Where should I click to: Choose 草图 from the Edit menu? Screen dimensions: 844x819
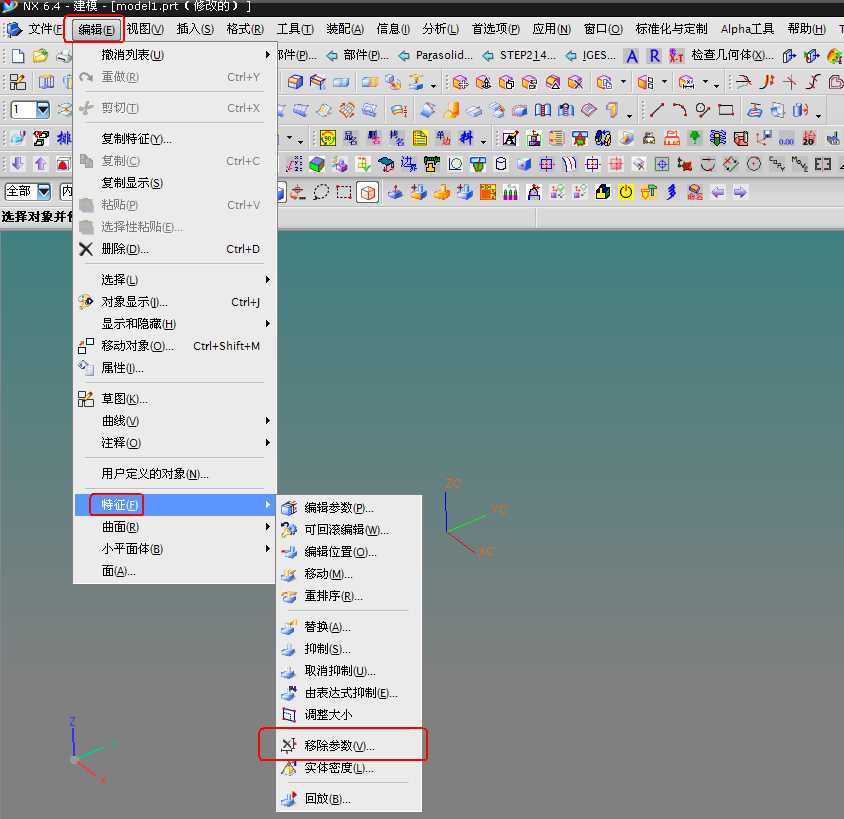(175, 399)
